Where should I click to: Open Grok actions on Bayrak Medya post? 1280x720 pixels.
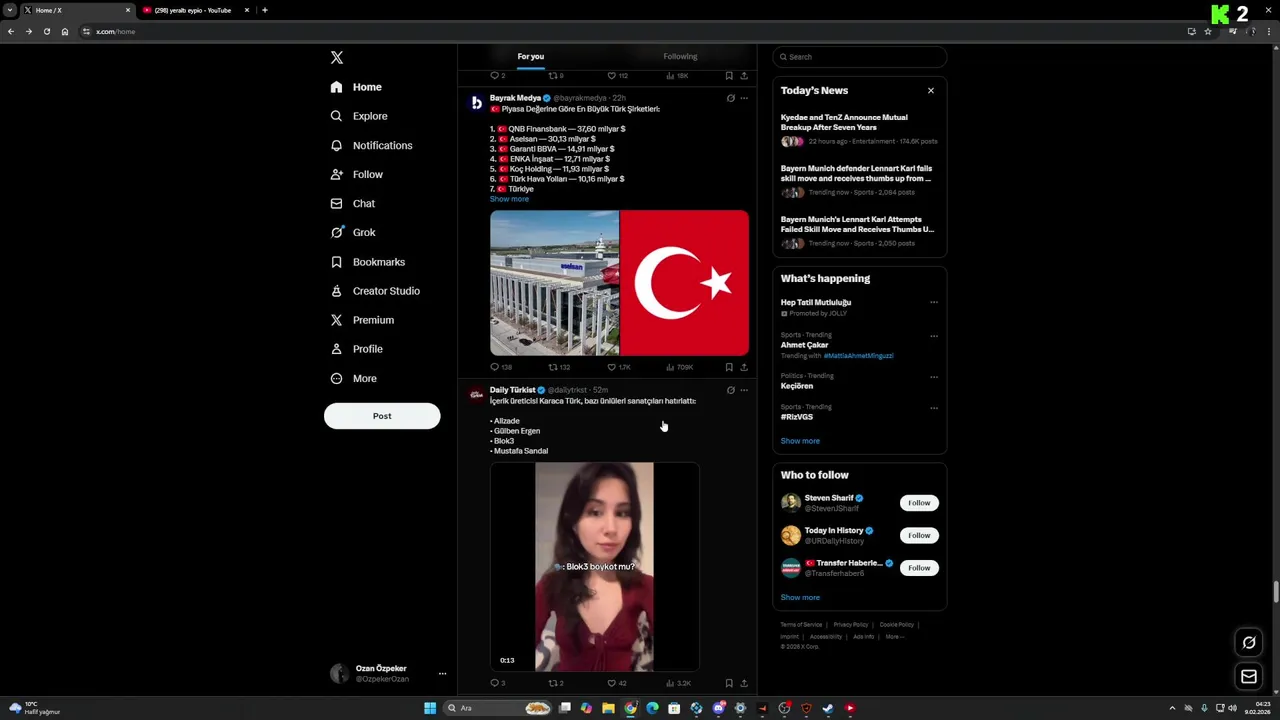[x=730, y=98]
